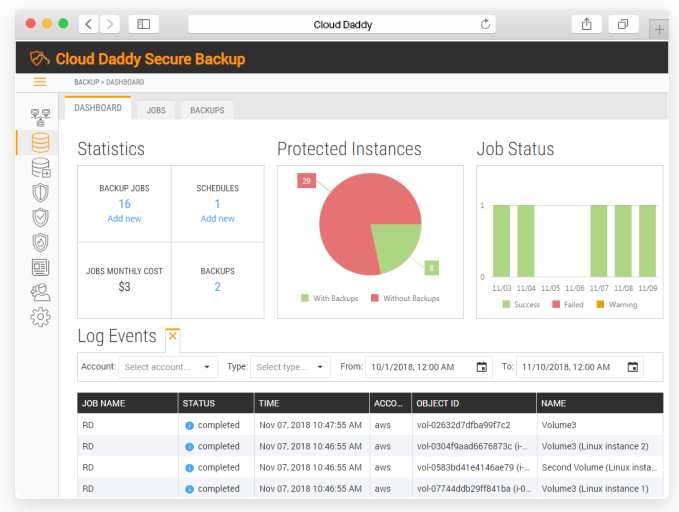Click Add new under Backup Jobs
This screenshot has height=512, width=679.
point(124,219)
